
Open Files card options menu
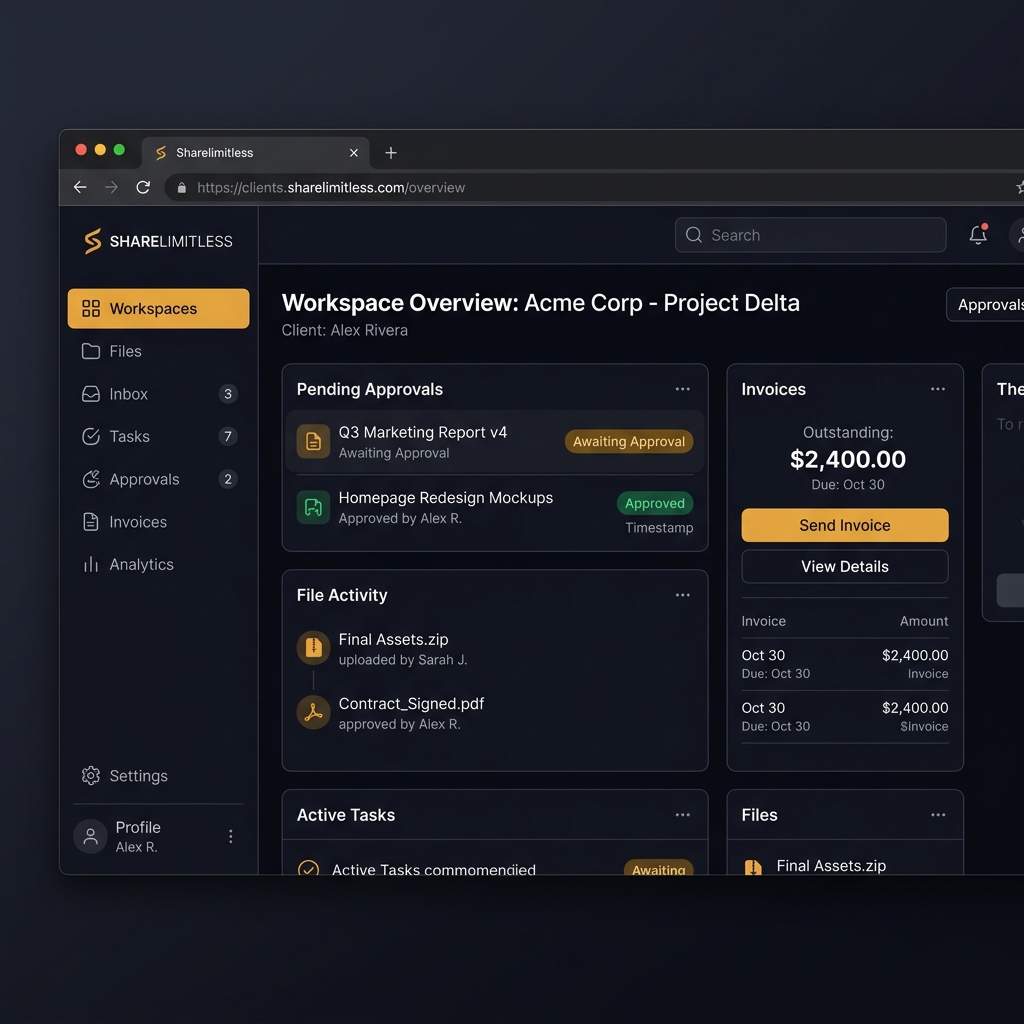(938, 815)
